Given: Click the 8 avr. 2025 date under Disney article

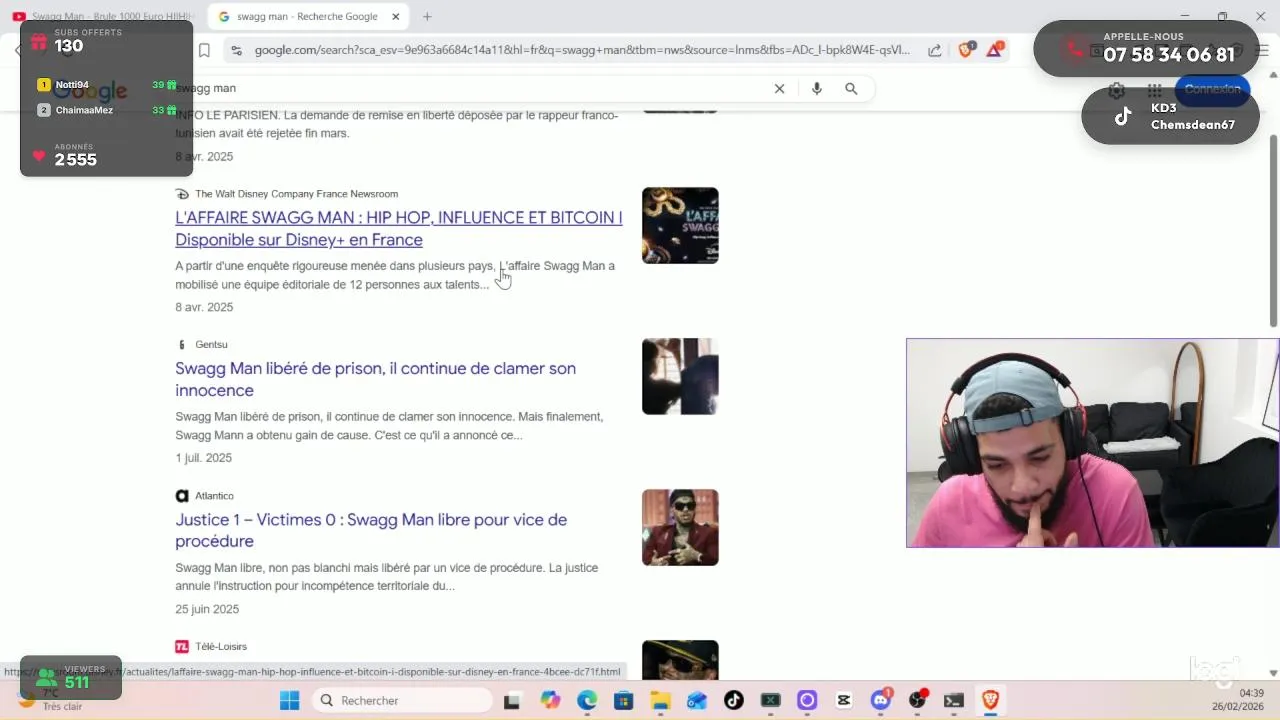Looking at the screenshot, I should [204, 307].
